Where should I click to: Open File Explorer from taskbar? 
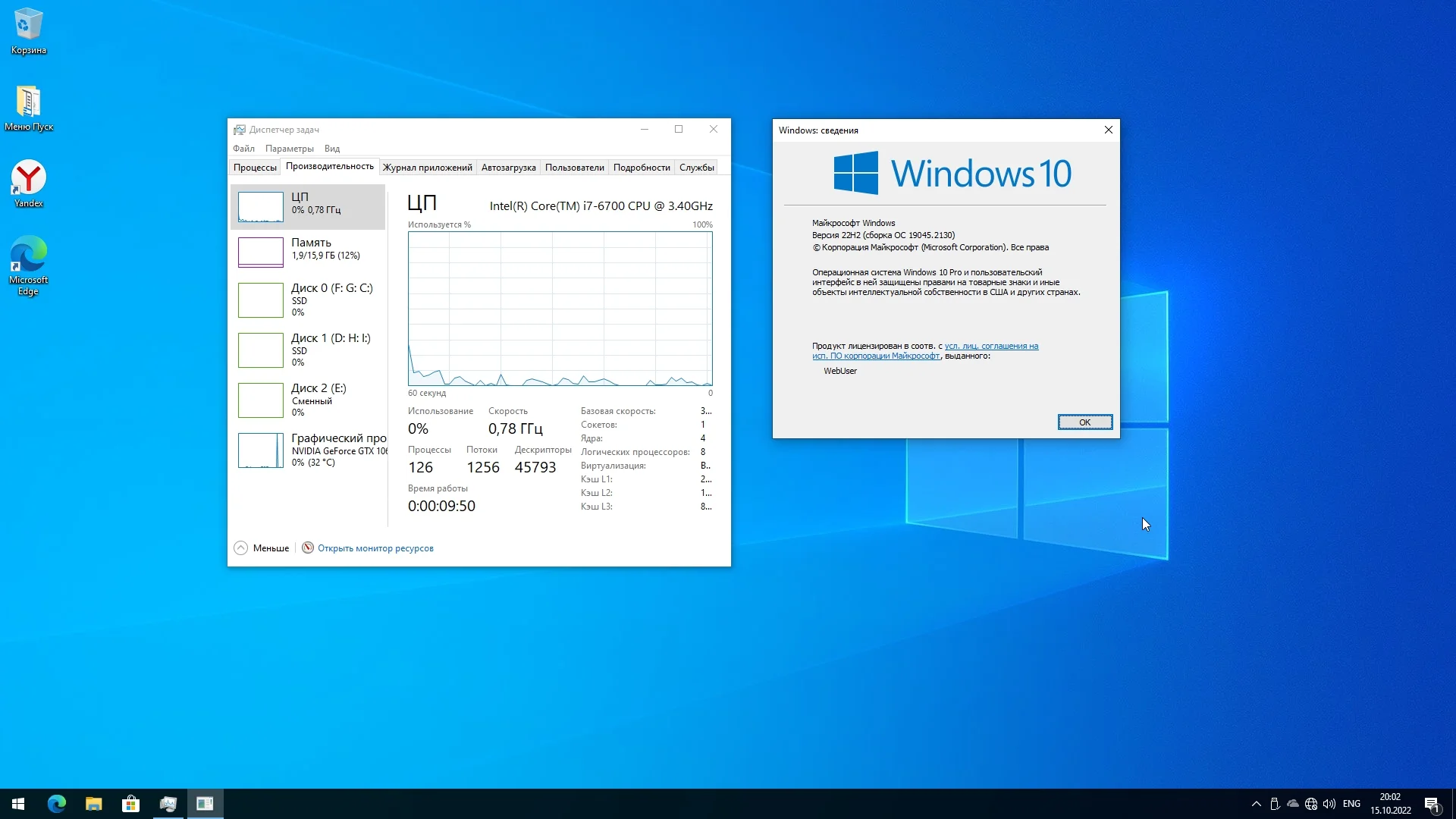93,804
